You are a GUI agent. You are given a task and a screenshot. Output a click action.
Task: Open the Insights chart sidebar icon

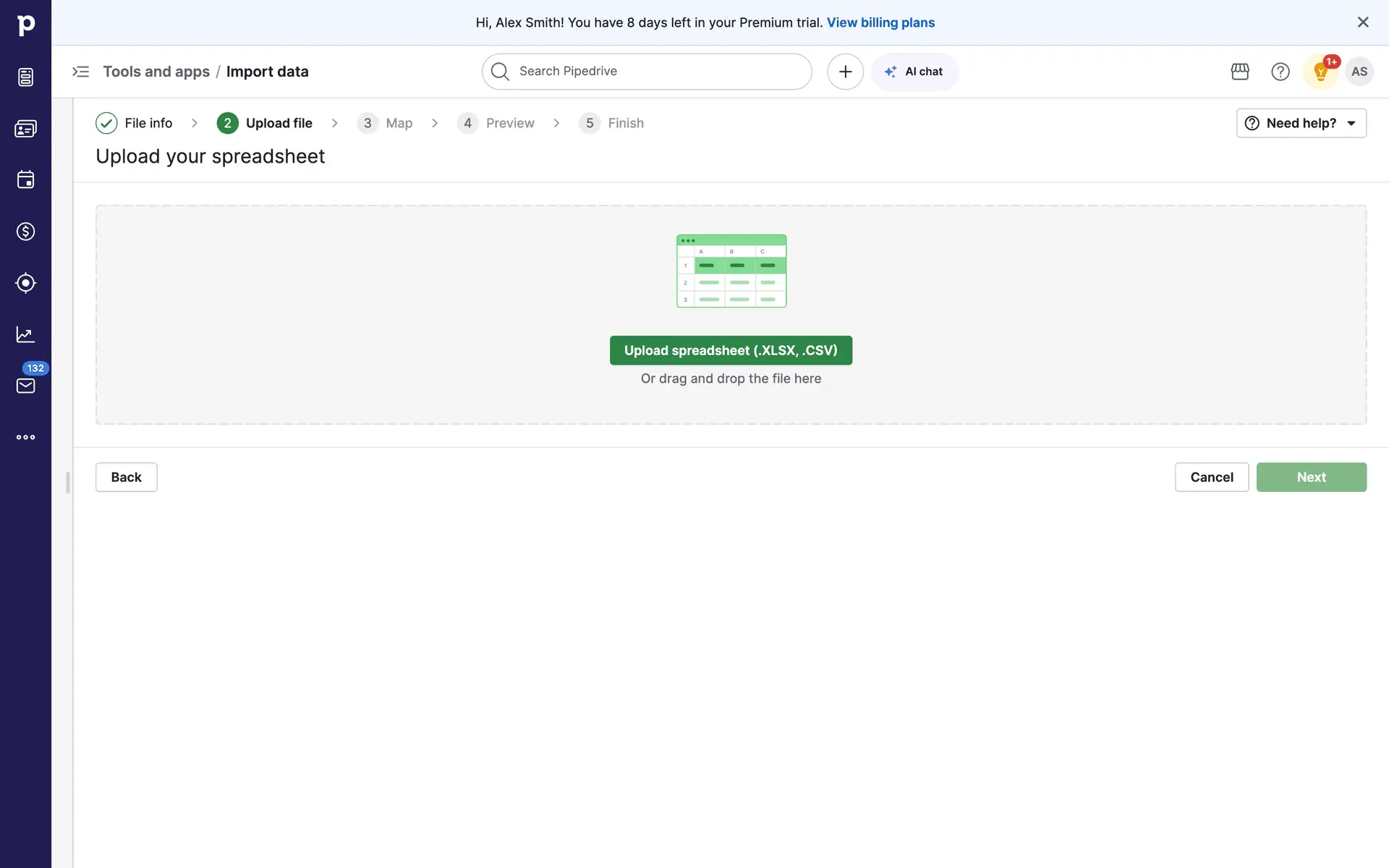pos(25,334)
